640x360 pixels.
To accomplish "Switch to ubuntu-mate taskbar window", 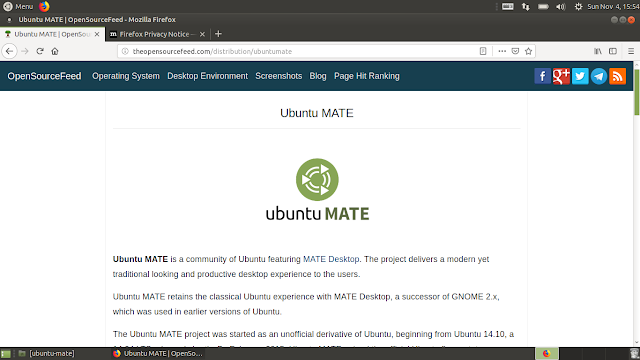I will (47, 354).
